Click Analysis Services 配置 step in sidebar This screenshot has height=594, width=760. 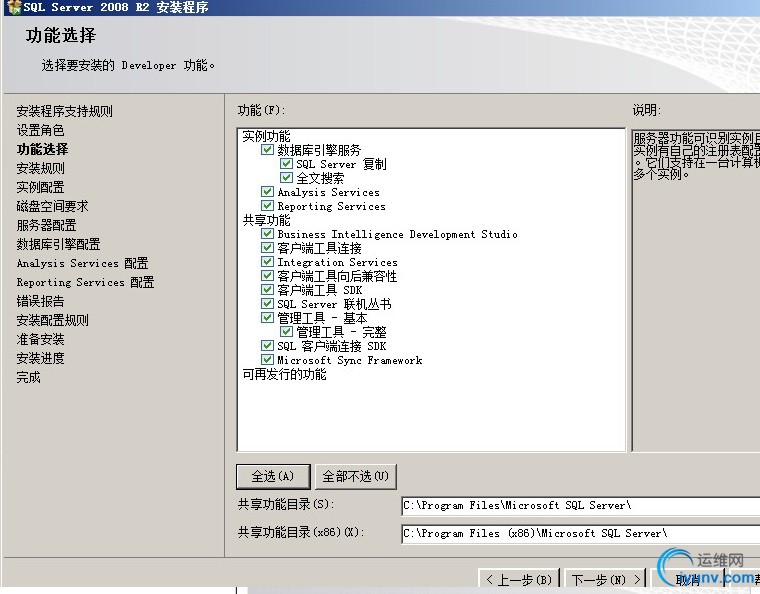82,263
